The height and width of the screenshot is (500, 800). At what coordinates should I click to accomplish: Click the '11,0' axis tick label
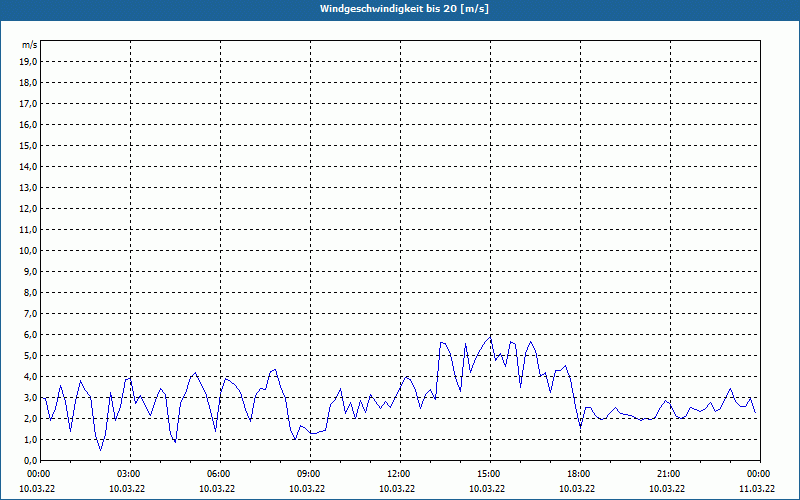pos(28,230)
